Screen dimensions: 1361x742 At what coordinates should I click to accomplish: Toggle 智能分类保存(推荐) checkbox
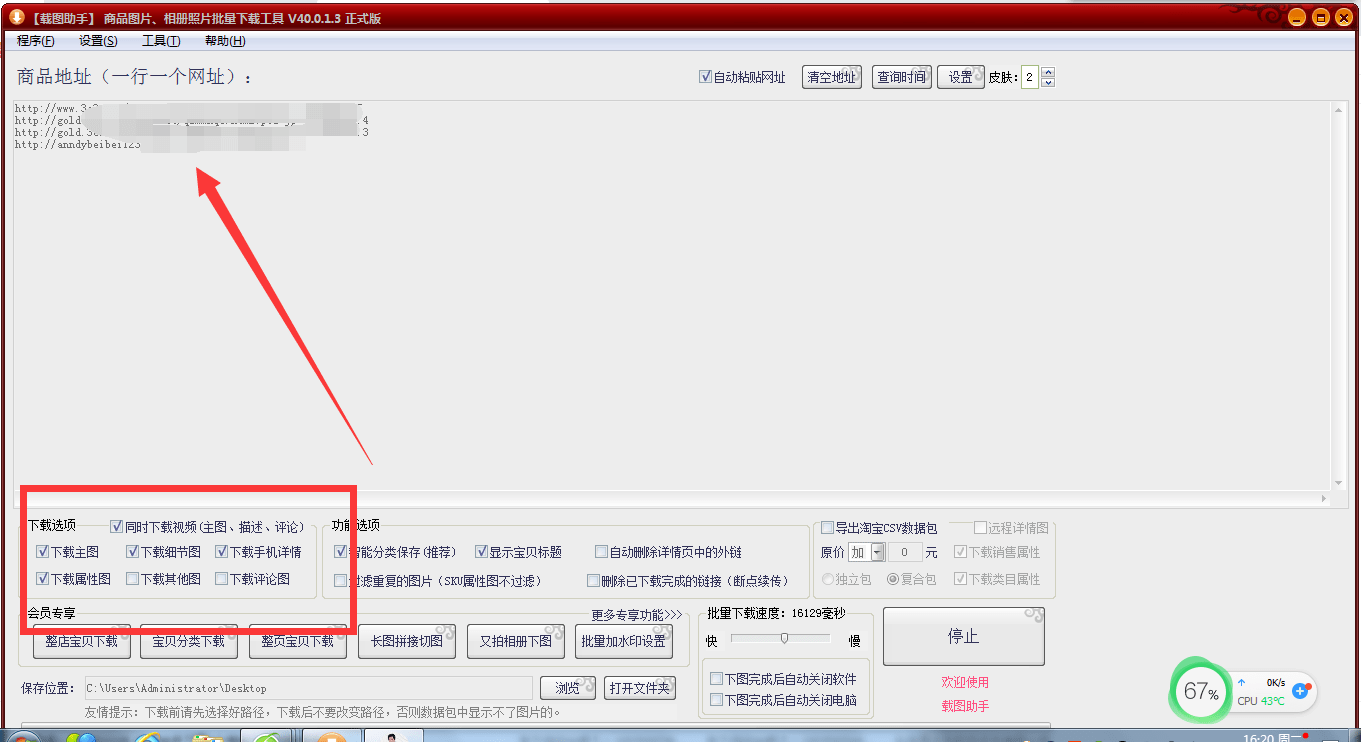click(x=341, y=551)
